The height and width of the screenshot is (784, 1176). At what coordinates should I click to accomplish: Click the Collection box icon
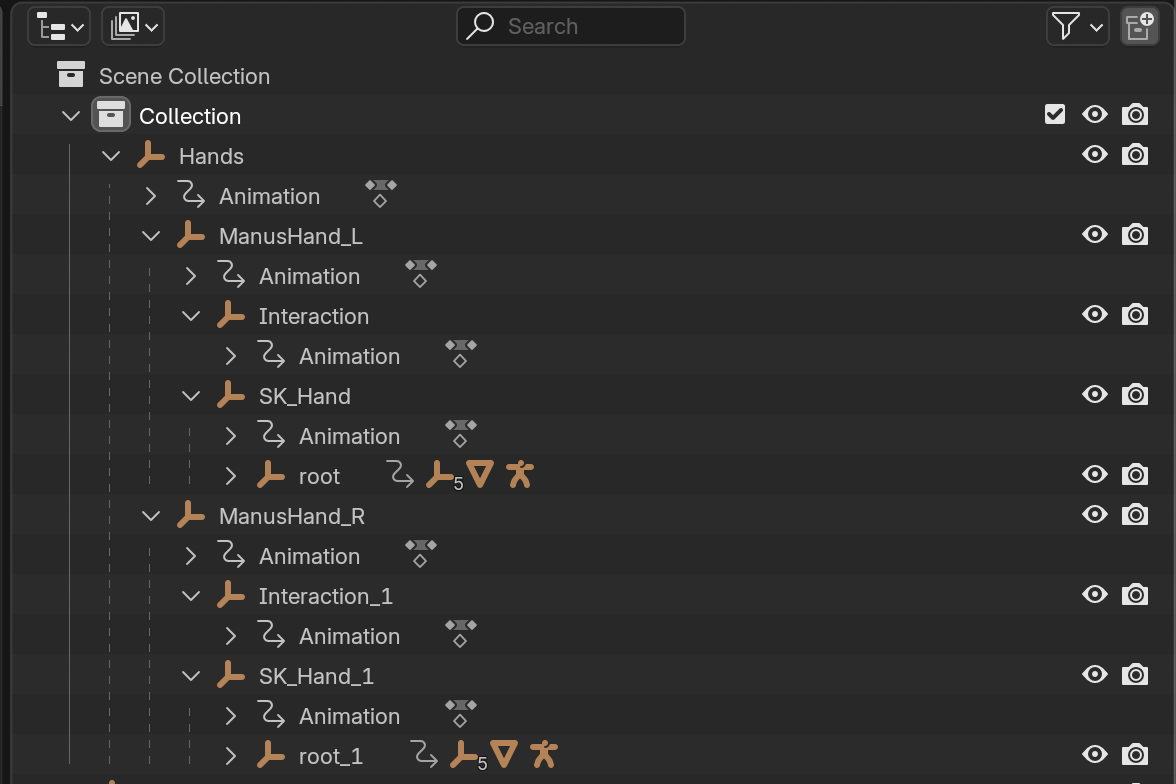coord(111,115)
